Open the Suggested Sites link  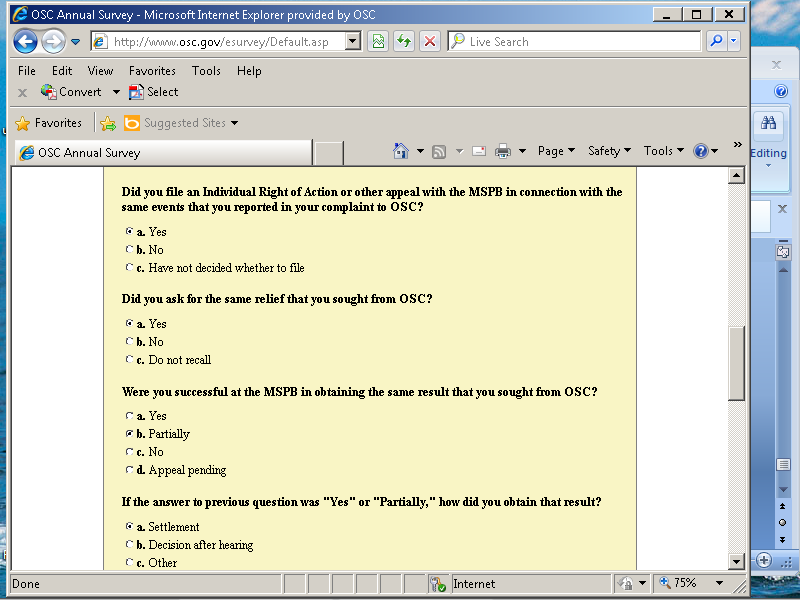[x=181, y=123]
